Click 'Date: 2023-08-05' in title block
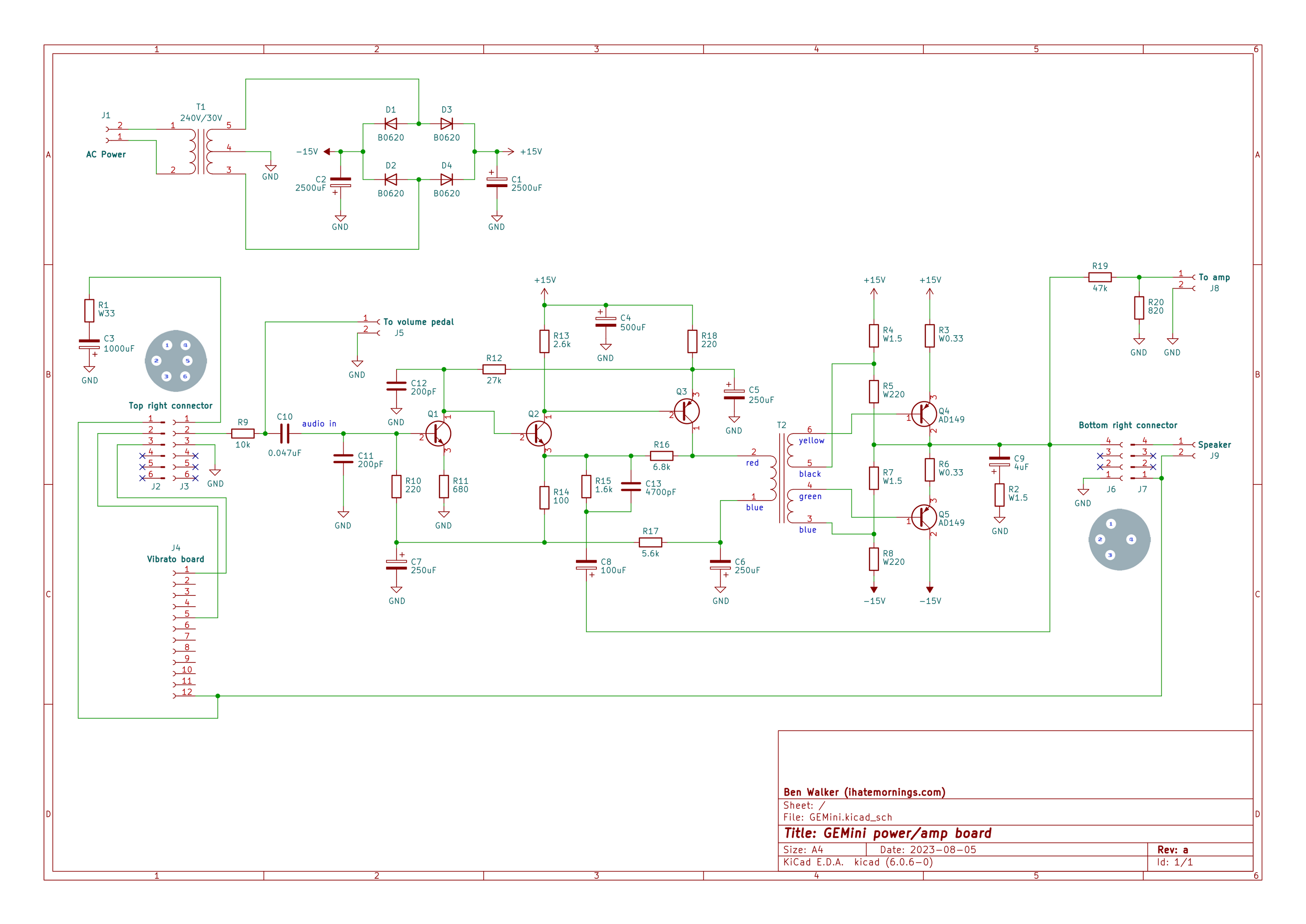Screen dimensions: 1306x924 pyautogui.click(x=928, y=850)
